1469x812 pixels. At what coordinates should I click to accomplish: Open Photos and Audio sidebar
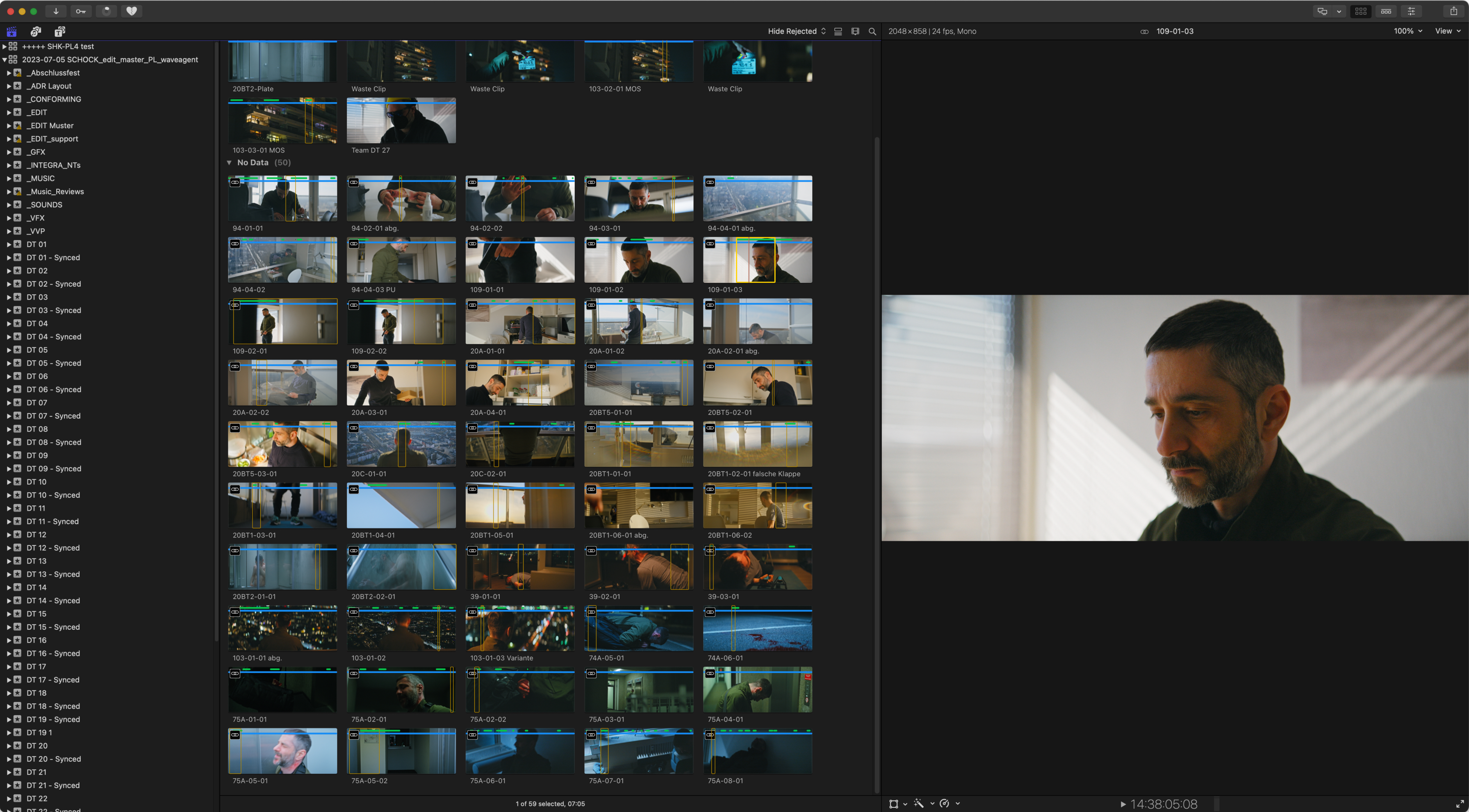pyautogui.click(x=36, y=32)
